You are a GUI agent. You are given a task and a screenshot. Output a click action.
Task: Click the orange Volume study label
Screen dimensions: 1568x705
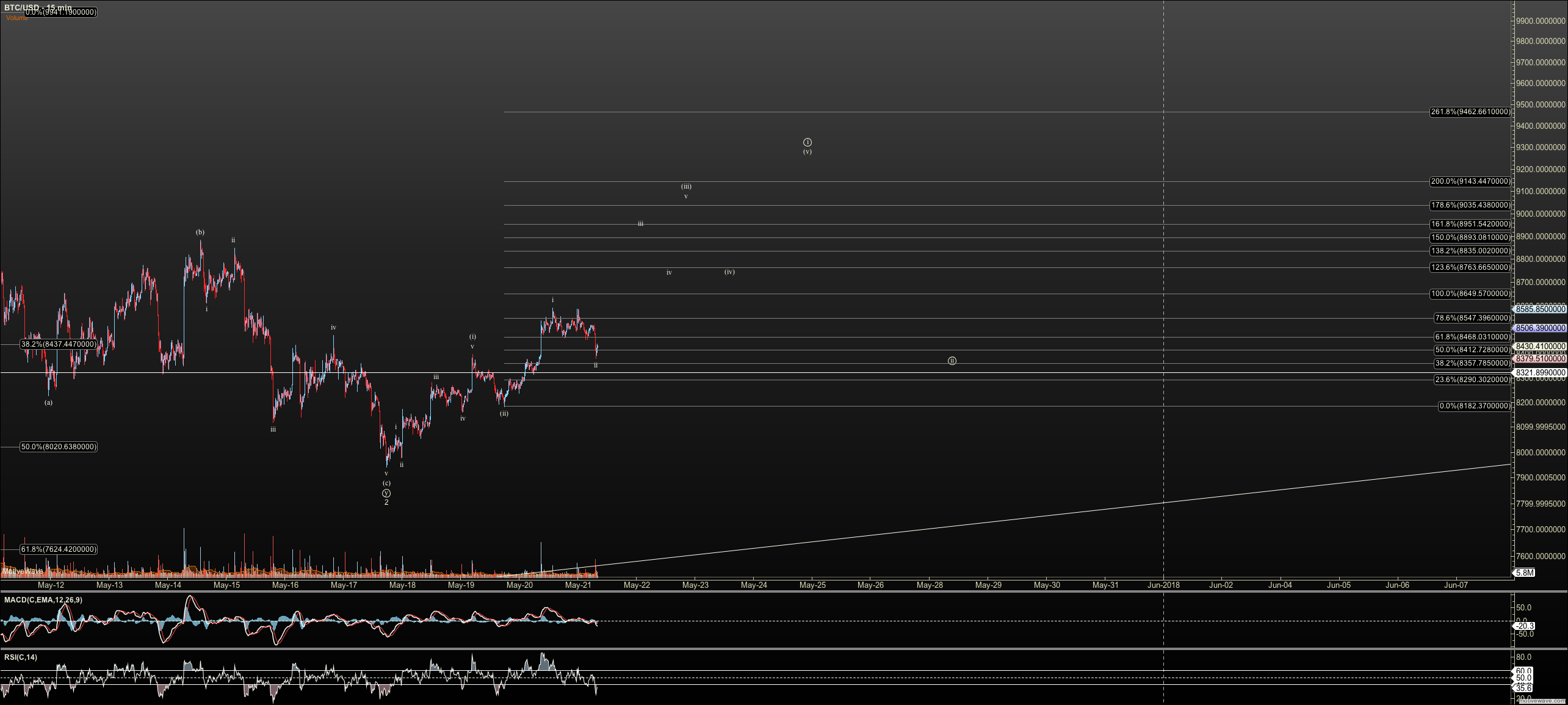pyautogui.click(x=17, y=18)
